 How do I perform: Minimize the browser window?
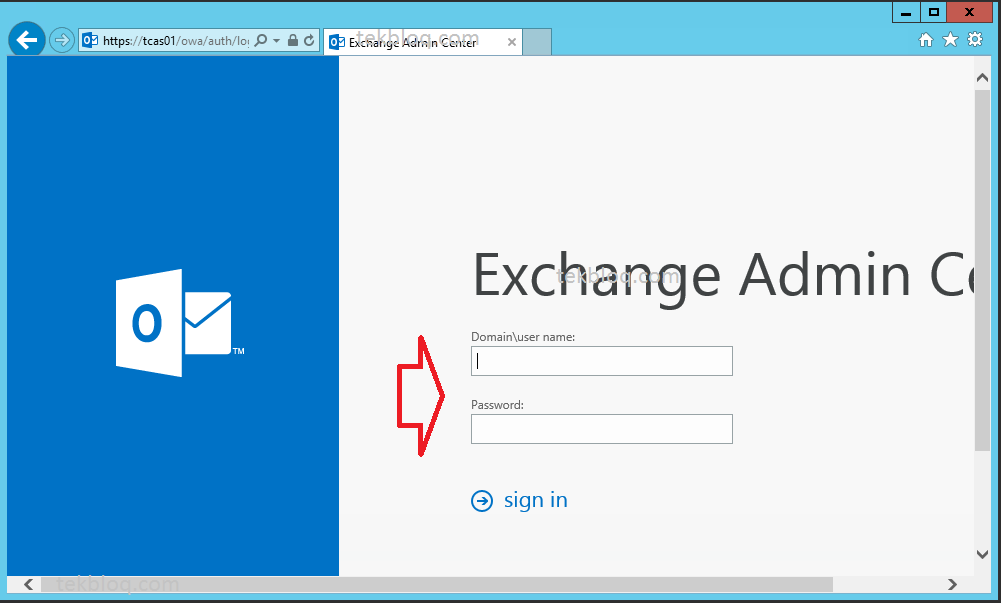(x=906, y=12)
